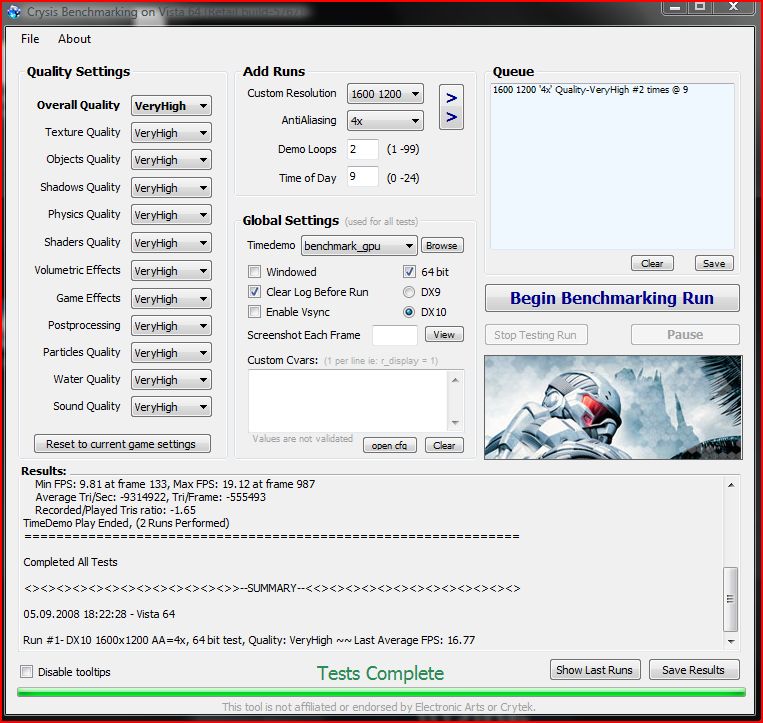This screenshot has width=763, height=723.
Task: Open Texture Quality dropdown
Action: pyautogui.click(x=171, y=133)
